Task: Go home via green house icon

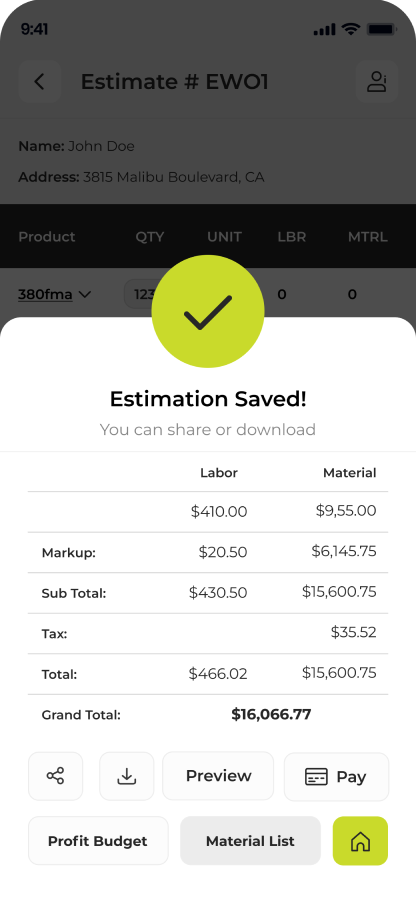Action: pyautogui.click(x=360, y=841)
